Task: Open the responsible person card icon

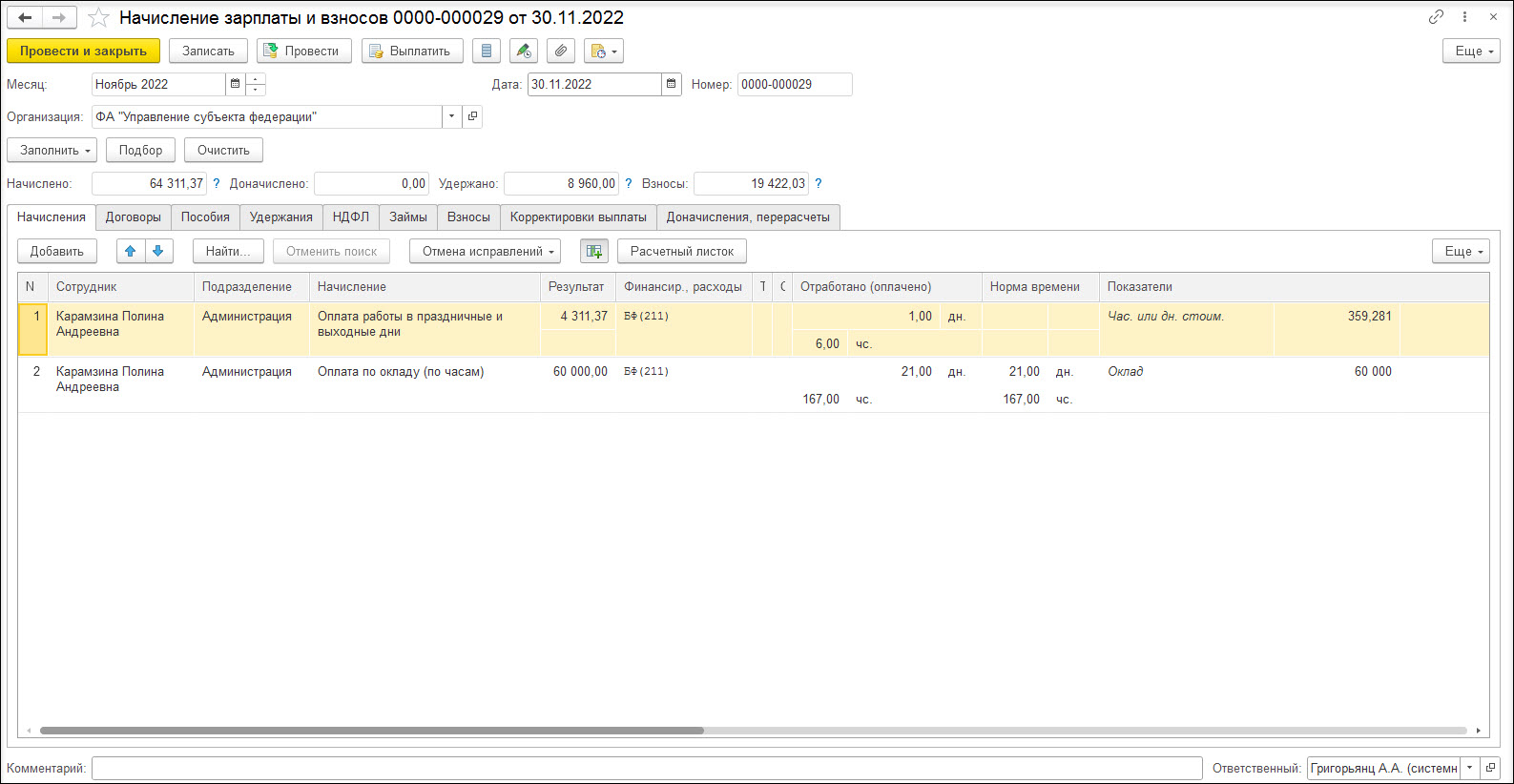Action: click(1490, 768)
